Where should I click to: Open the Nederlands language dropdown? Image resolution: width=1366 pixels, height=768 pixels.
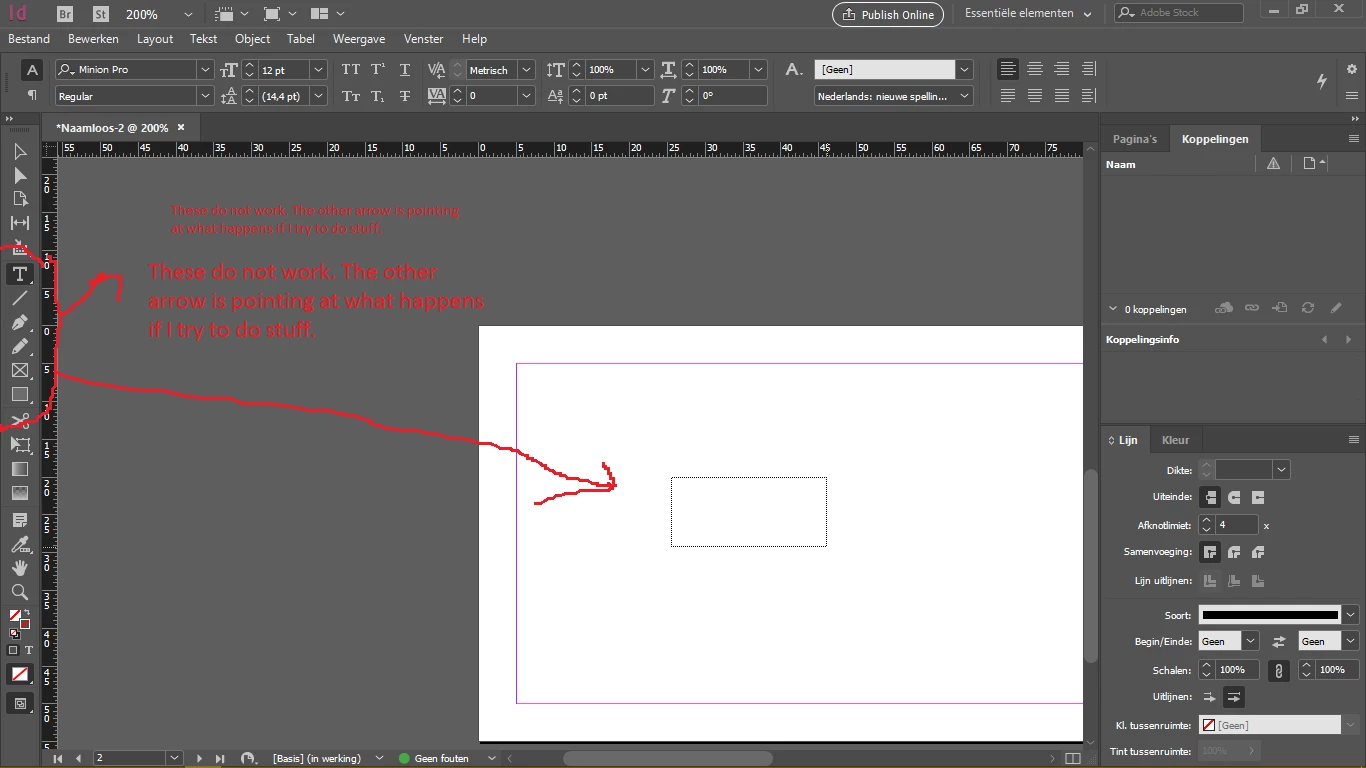(x=964, y=96)
